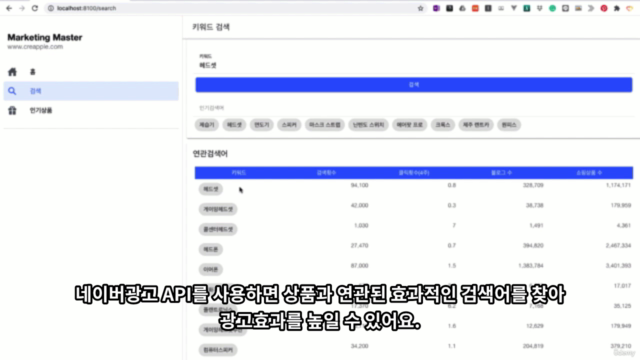Click the 게이밍헤드셋 keyword chip in table

(218, 209)
